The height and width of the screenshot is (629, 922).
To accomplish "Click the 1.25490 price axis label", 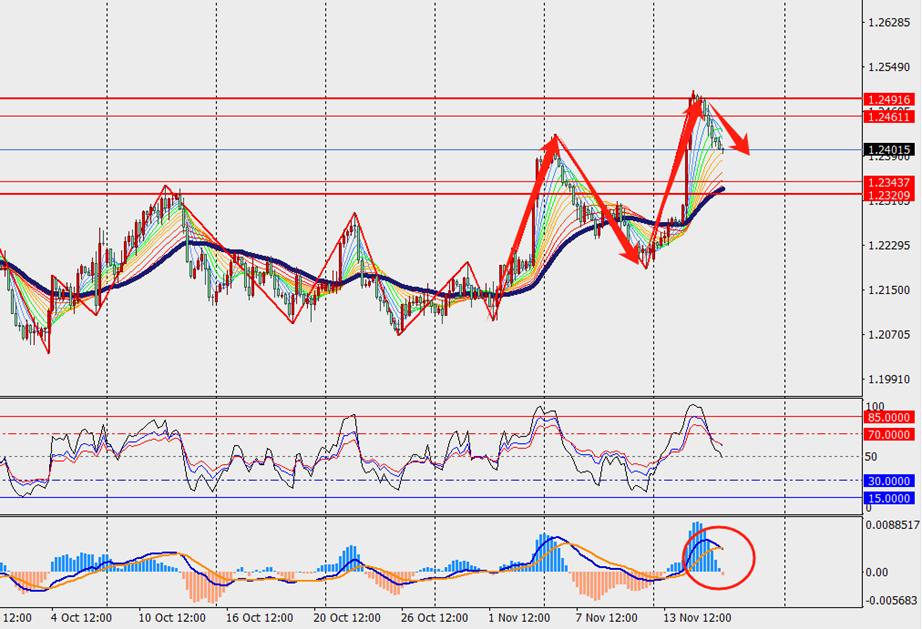I will pos(888,68).
